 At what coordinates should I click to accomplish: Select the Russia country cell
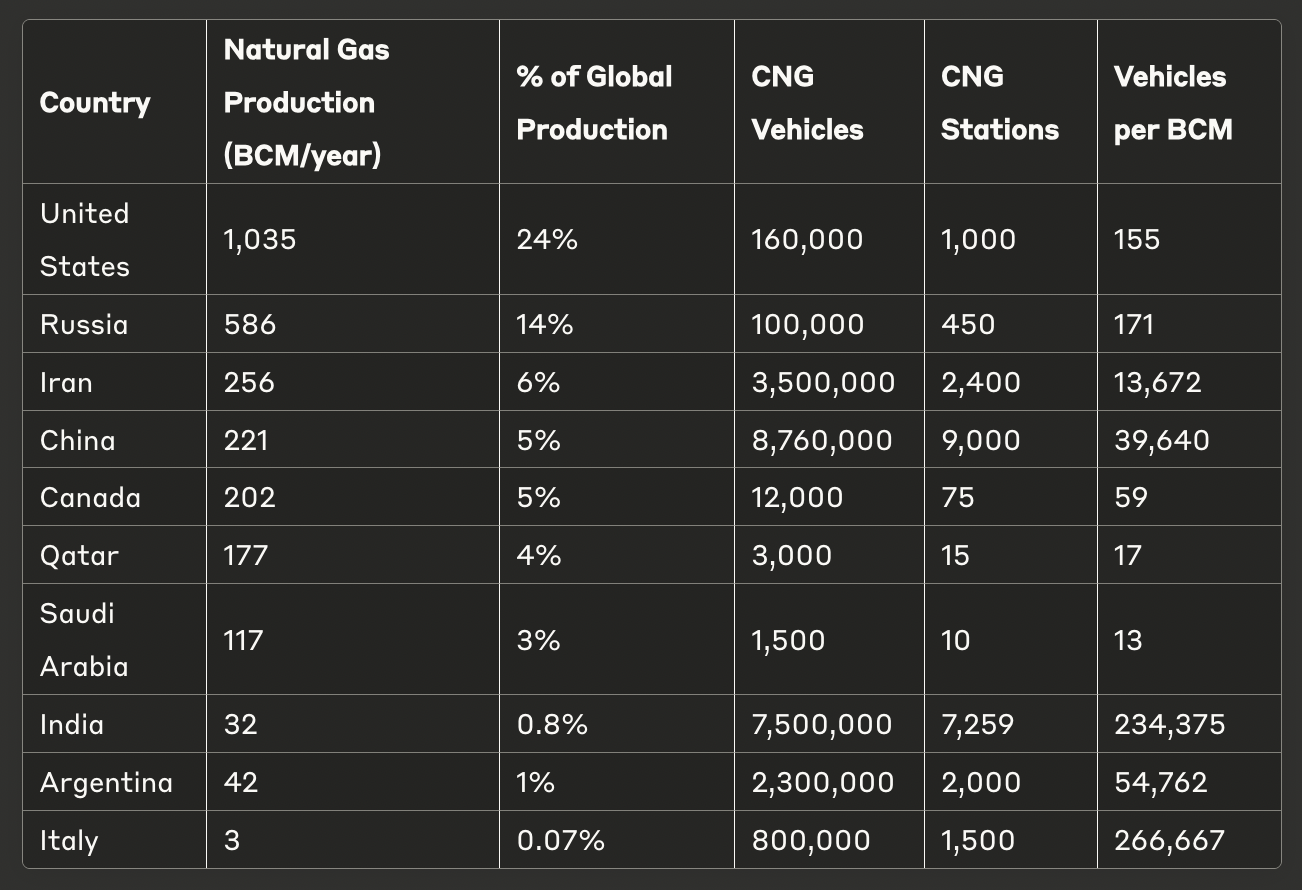pos(84,325)
